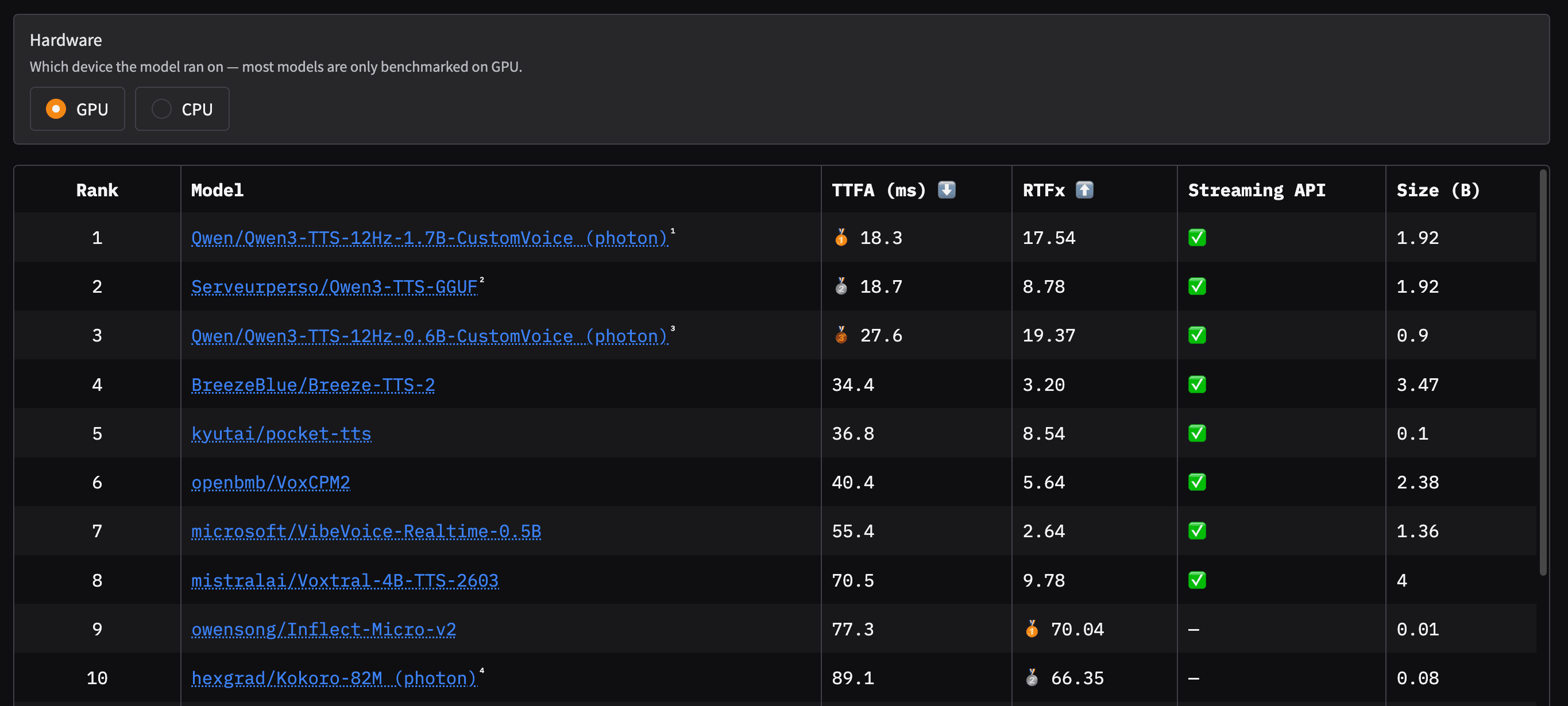Click the streaming checkmark for openbmb/VoxCPM2
Screen dimensions: 1568x706
(x=1198, y=482)
